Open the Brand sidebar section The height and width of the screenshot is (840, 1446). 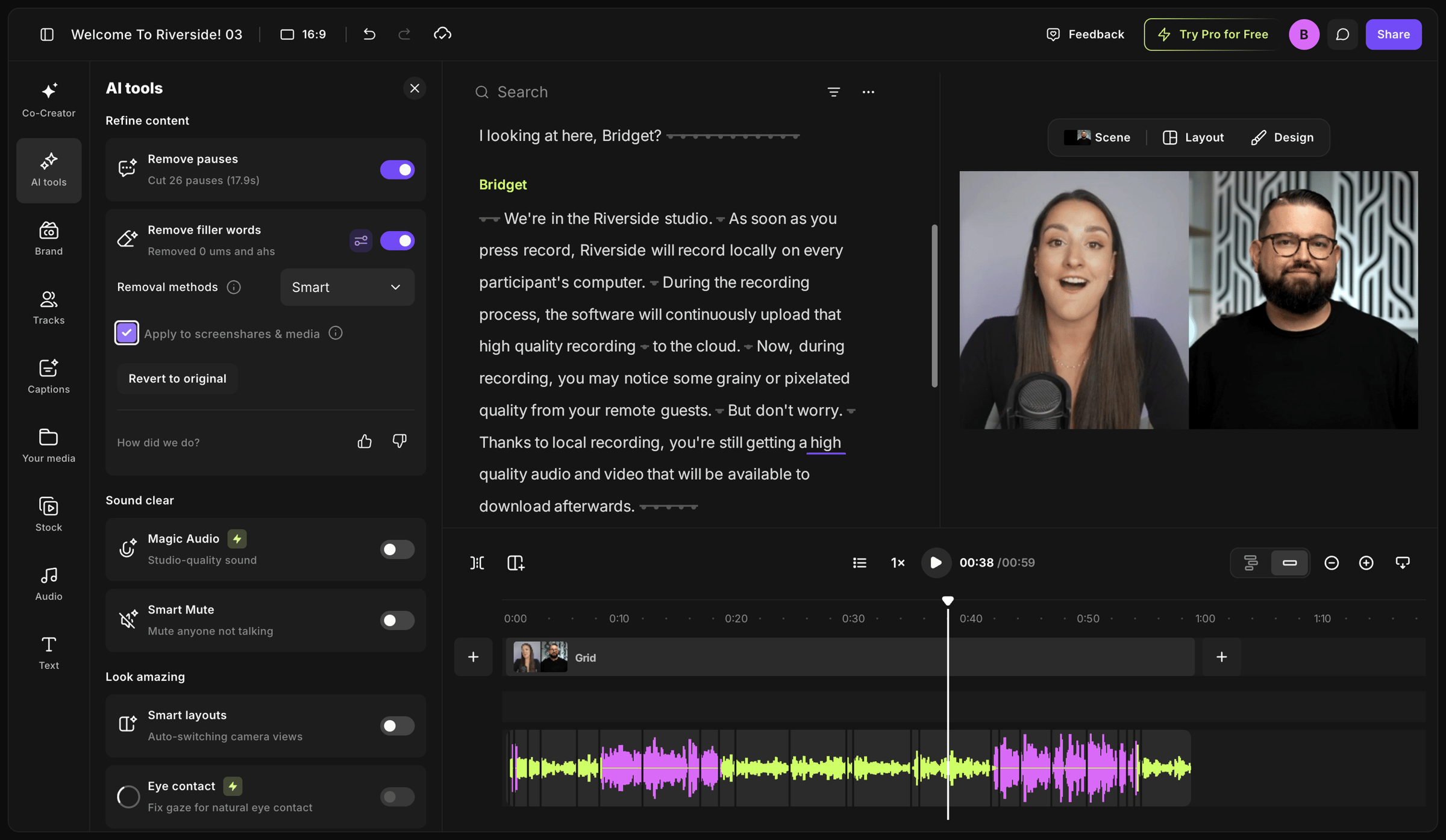pos(49,238)
